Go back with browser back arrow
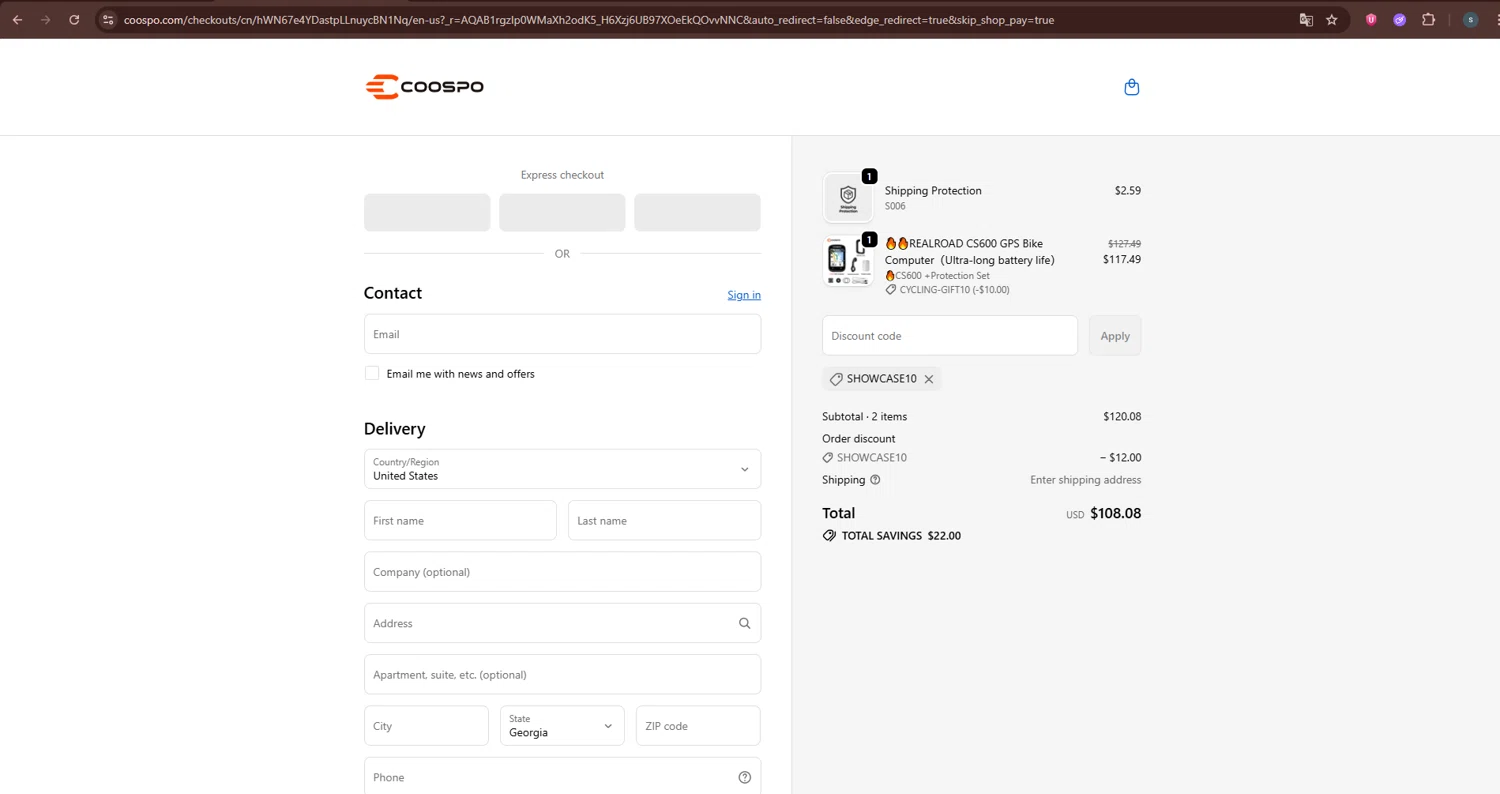The width and height of the screenshot is (1500, 794). click(17, 19)
